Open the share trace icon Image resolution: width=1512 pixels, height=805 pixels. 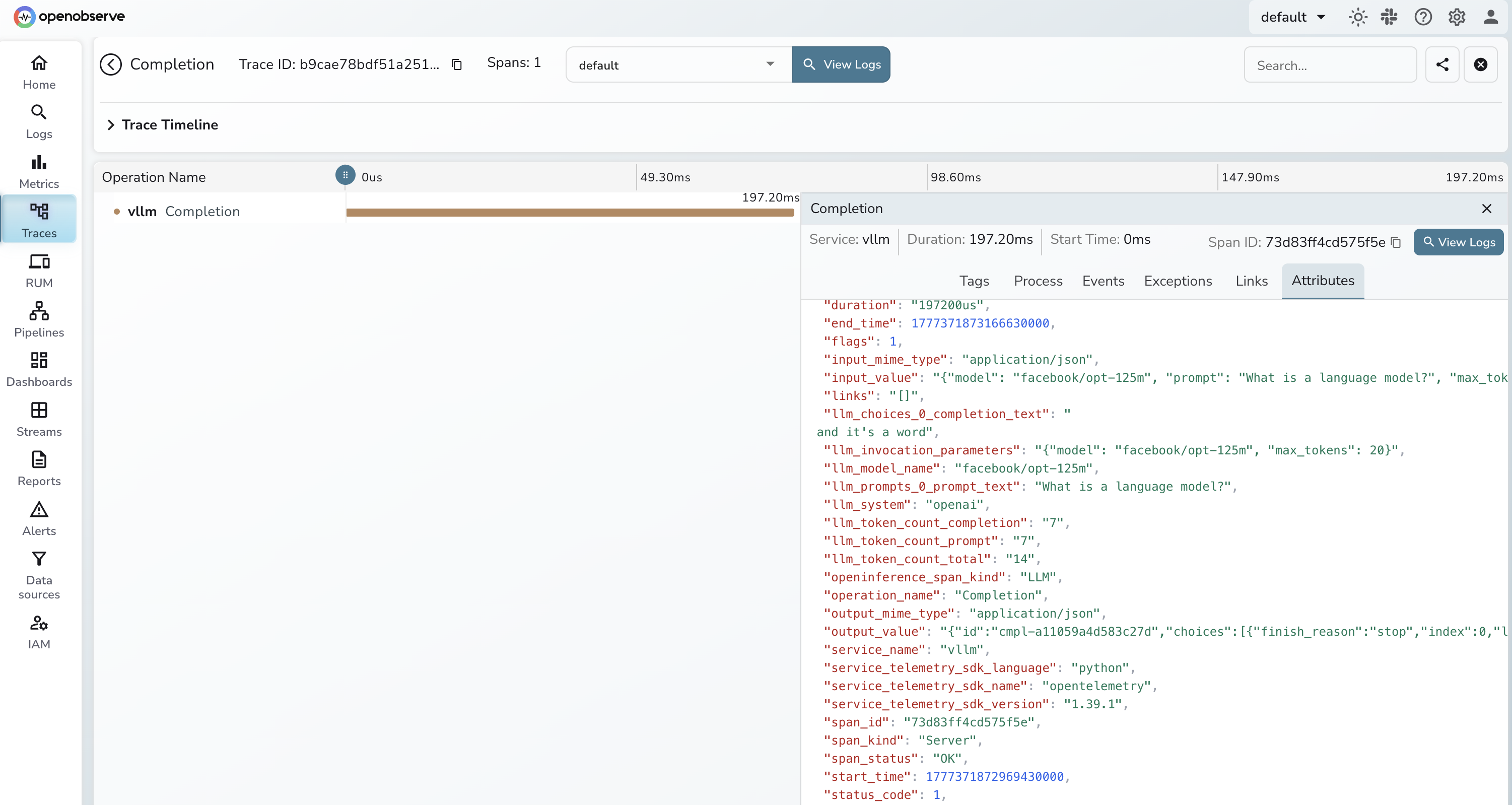1444,64
